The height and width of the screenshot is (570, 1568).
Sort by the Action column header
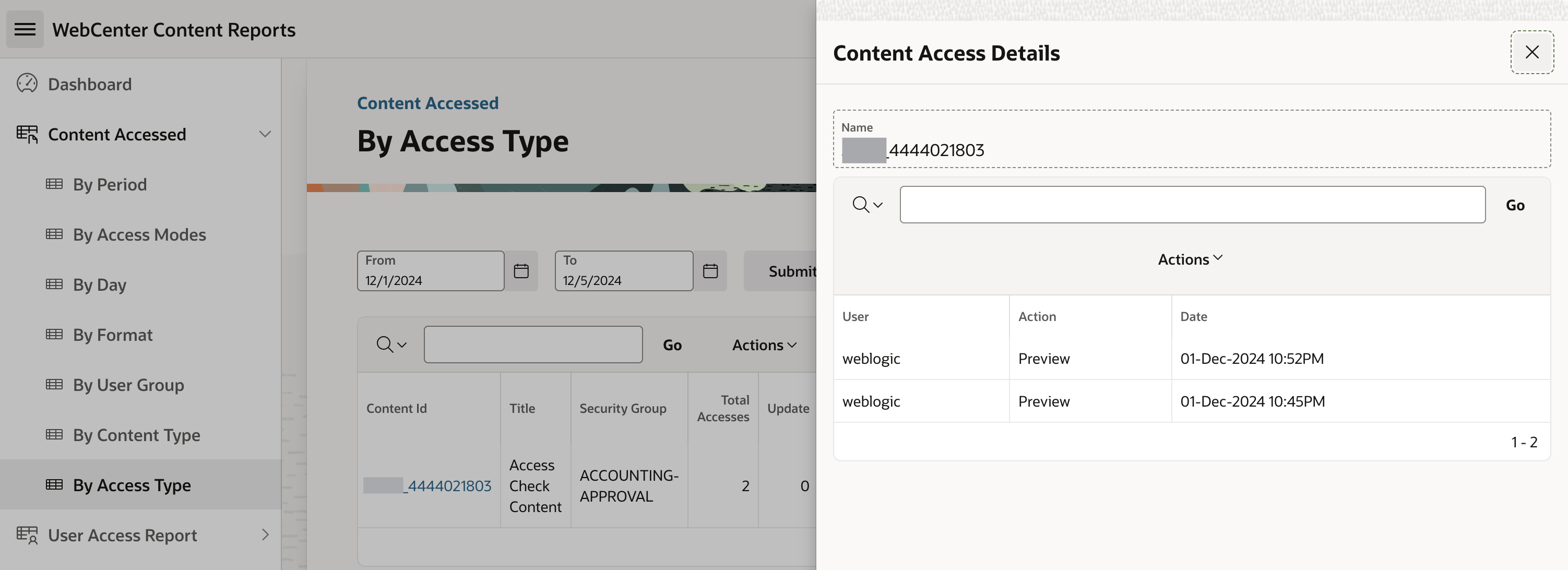1037,316
